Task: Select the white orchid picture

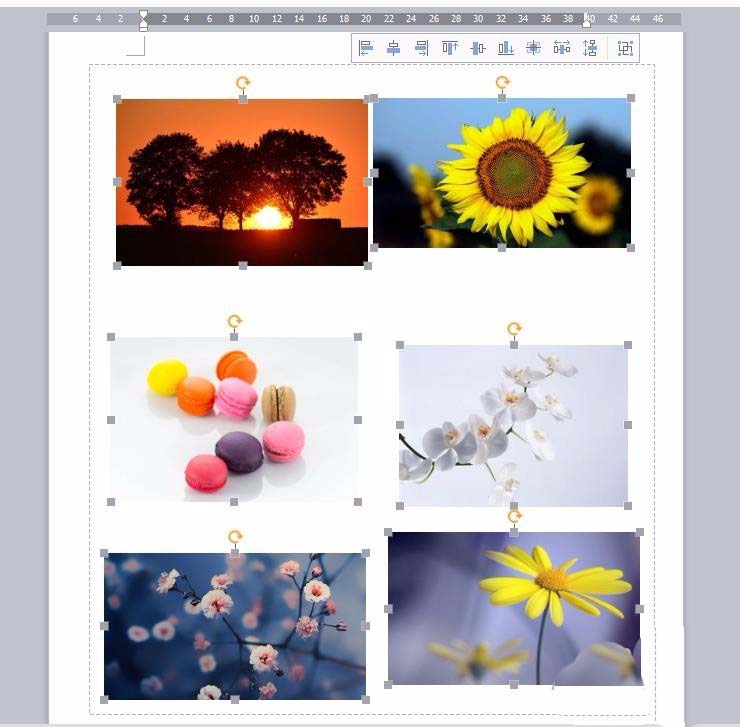Action: tap(513, 425)
